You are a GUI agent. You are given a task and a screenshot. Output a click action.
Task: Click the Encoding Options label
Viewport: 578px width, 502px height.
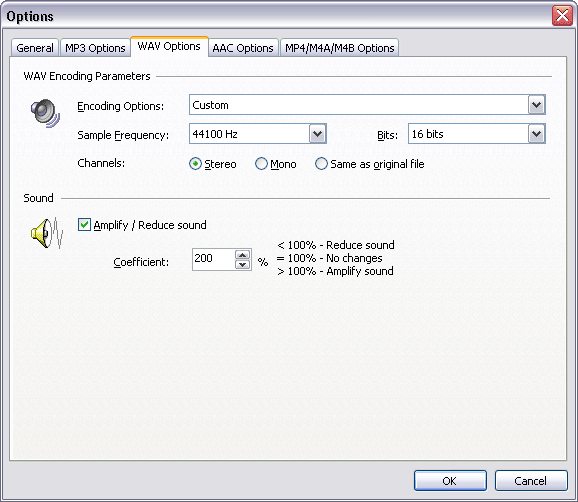click(121, 106)
